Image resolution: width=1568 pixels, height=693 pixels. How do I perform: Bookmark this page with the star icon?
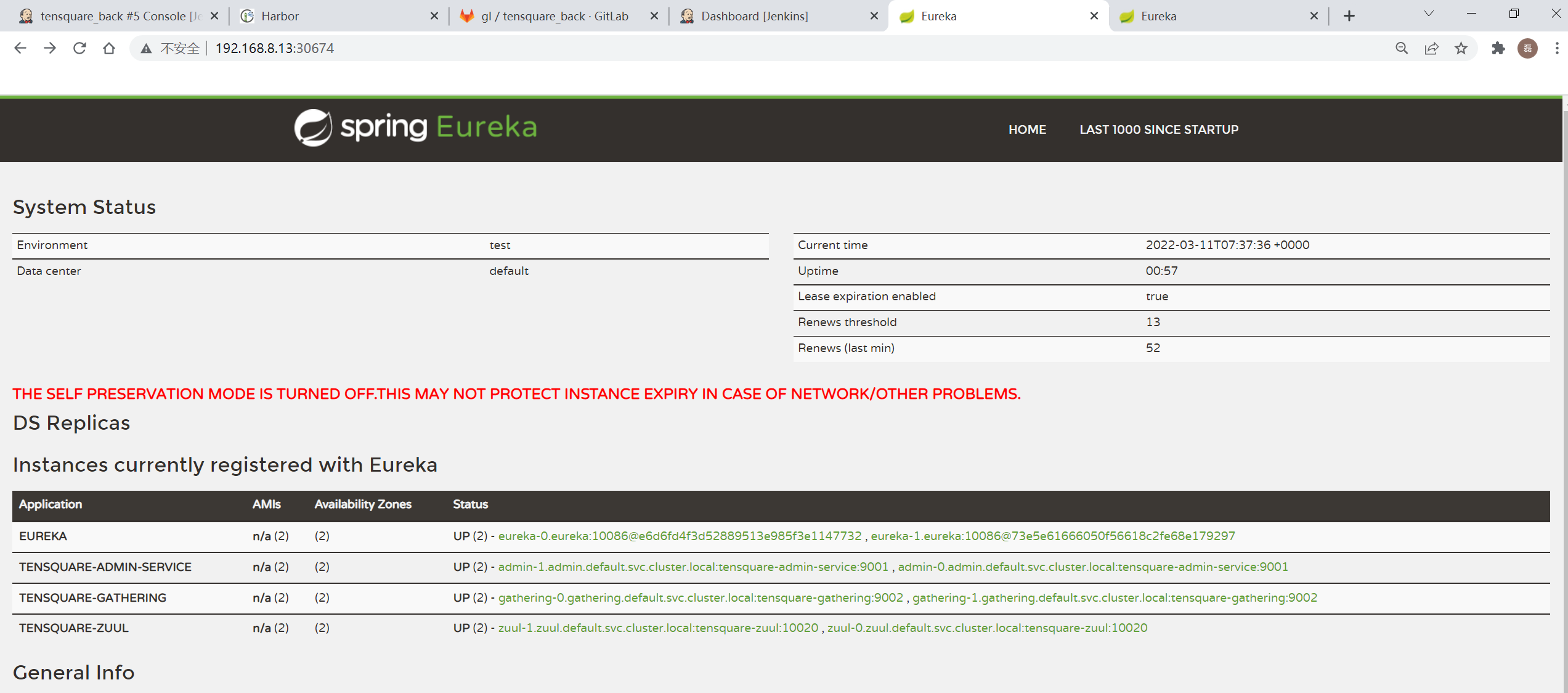pyautogui.click(x=1461, y=48)
